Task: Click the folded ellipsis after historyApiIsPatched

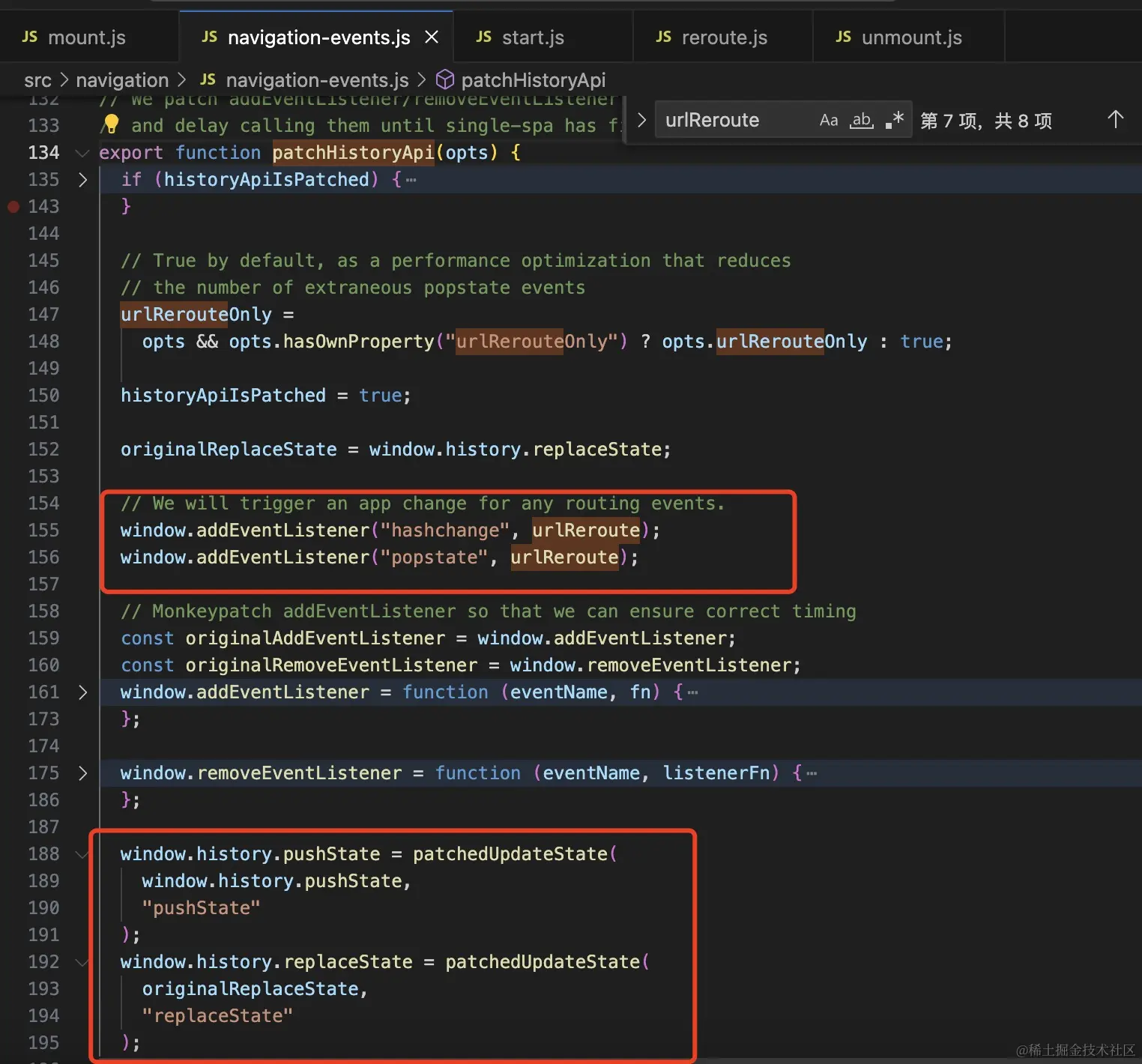Action: click(411, 181)
